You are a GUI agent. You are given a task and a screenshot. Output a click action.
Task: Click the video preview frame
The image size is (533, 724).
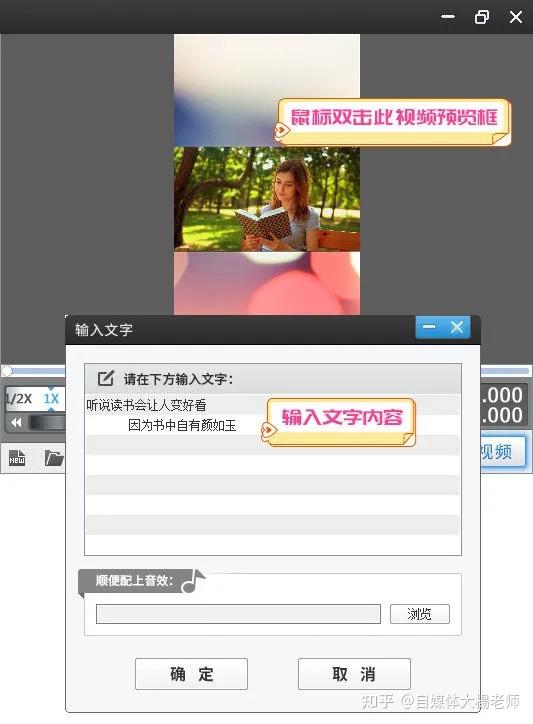(267, 175)
